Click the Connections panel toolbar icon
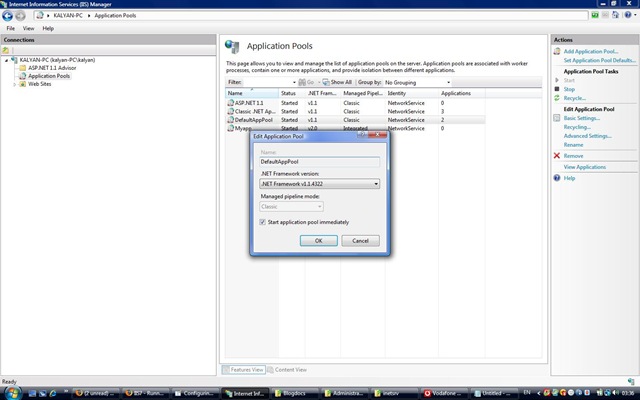This screenshot has width=640, height=400. point(6,50)
